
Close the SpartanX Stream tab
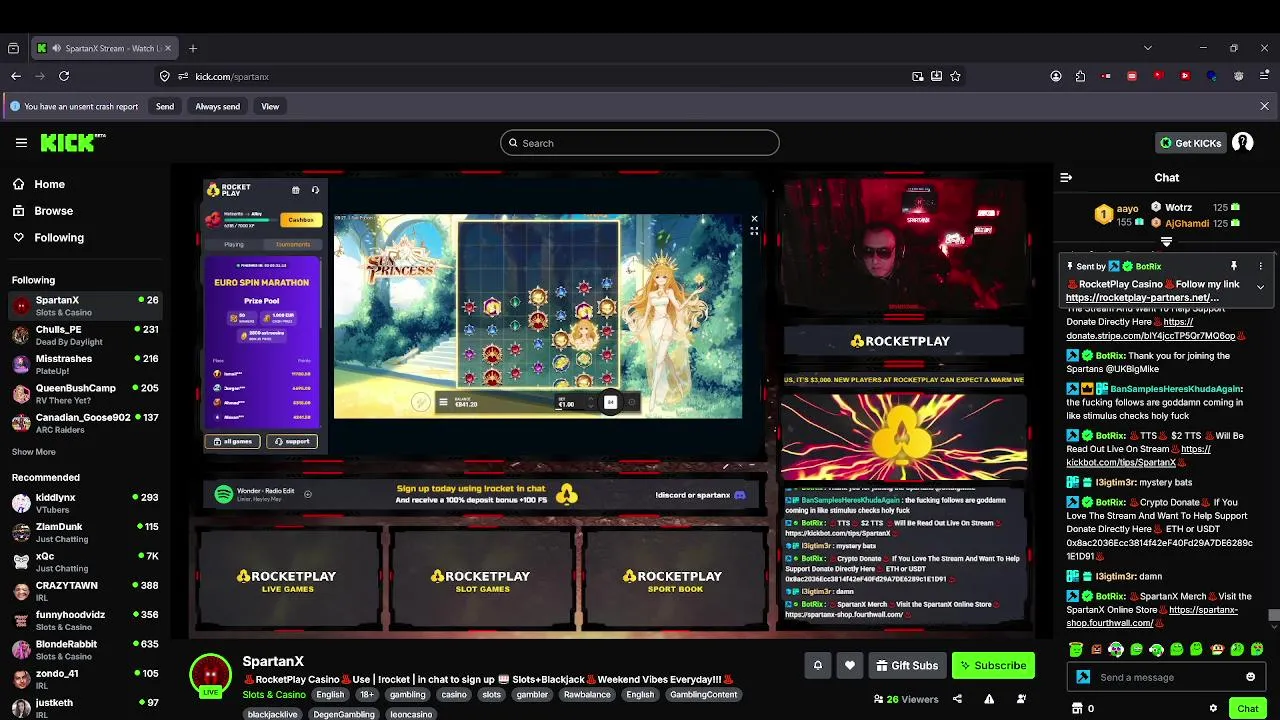pos(167,48)
